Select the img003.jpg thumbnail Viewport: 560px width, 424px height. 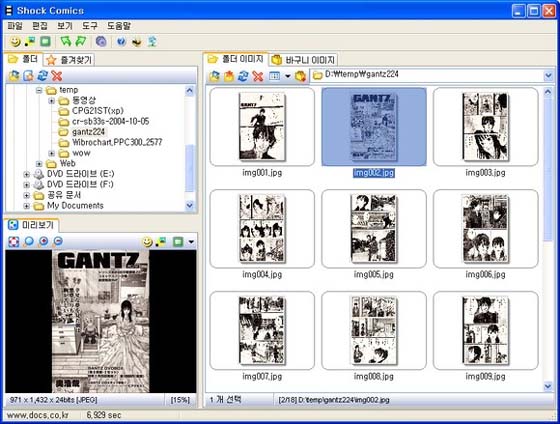[x=485, y=127]
